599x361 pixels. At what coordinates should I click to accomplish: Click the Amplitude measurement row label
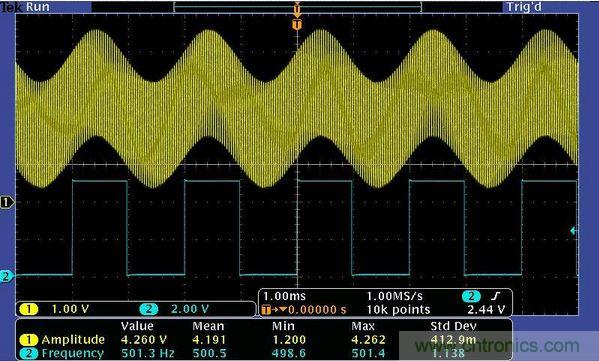pyautogui.click(x=73, y=340)
